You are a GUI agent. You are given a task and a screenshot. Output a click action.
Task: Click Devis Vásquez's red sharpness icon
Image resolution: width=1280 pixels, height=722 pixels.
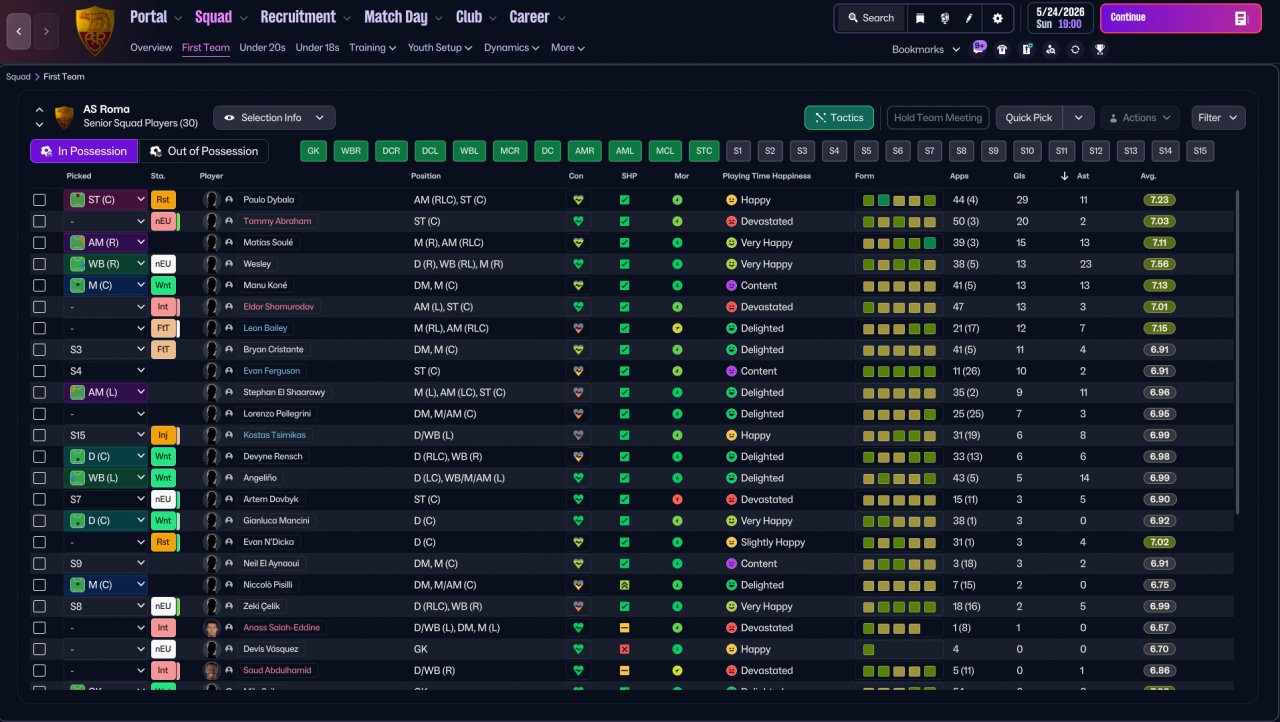624,649
